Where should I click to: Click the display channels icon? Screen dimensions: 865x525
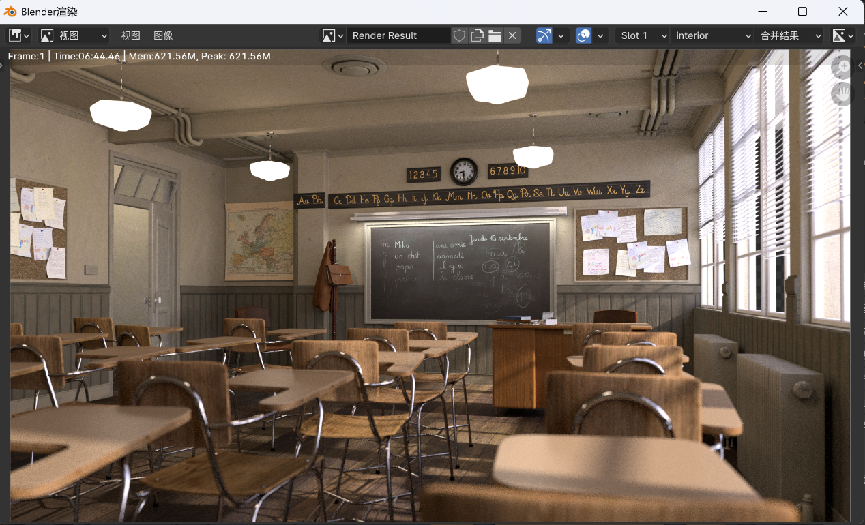841,35
